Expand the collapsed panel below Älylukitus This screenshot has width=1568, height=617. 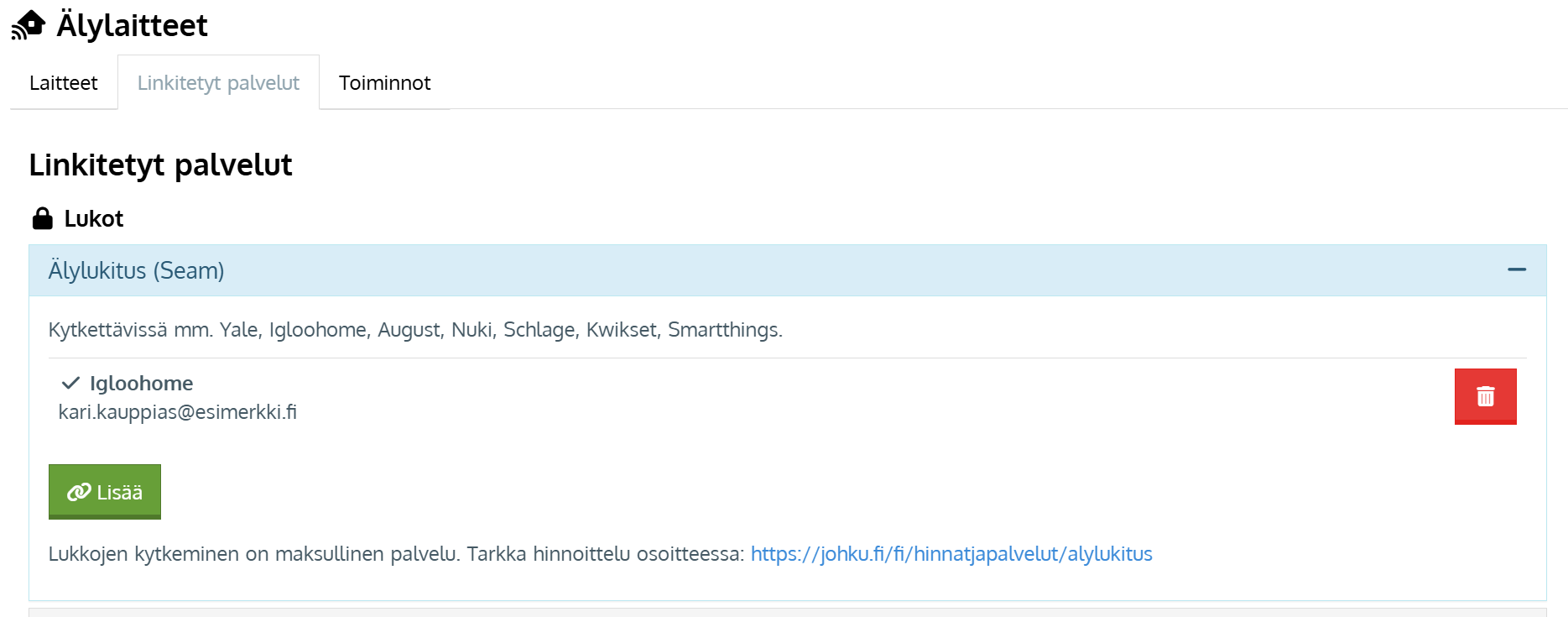point(787,613)
